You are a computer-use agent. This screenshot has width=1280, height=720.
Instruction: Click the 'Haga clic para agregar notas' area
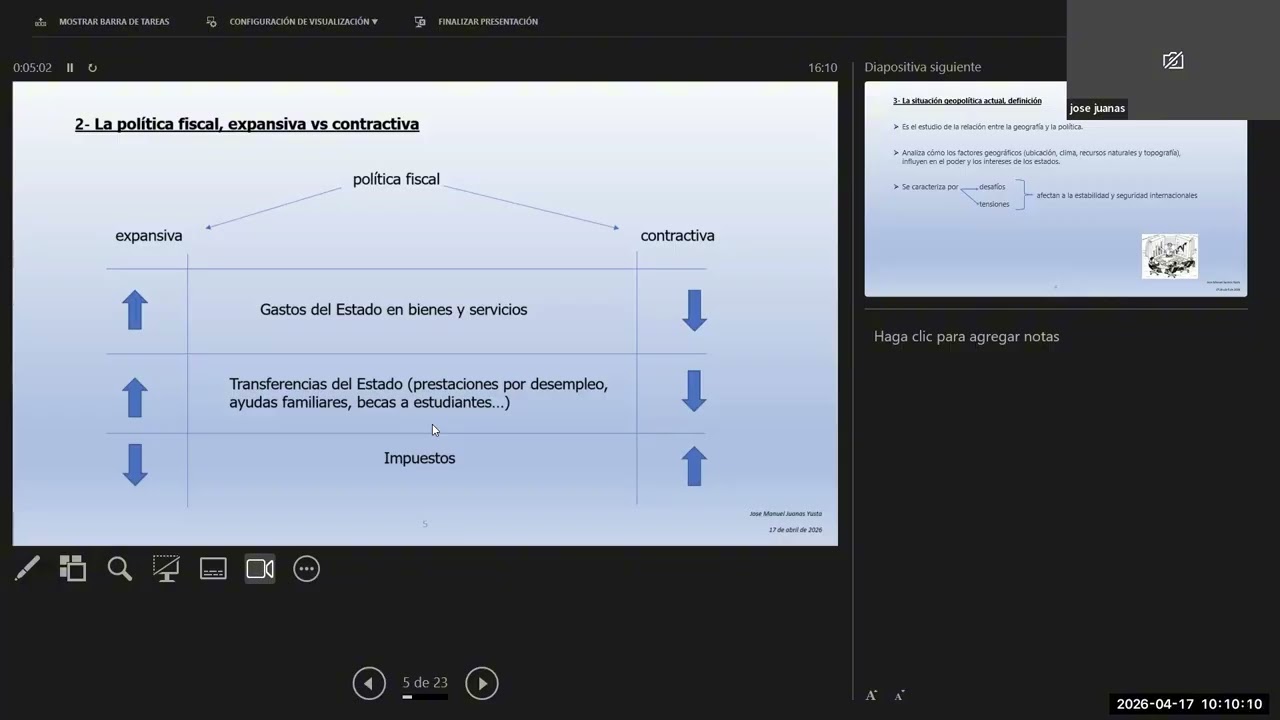pos(966,337)
